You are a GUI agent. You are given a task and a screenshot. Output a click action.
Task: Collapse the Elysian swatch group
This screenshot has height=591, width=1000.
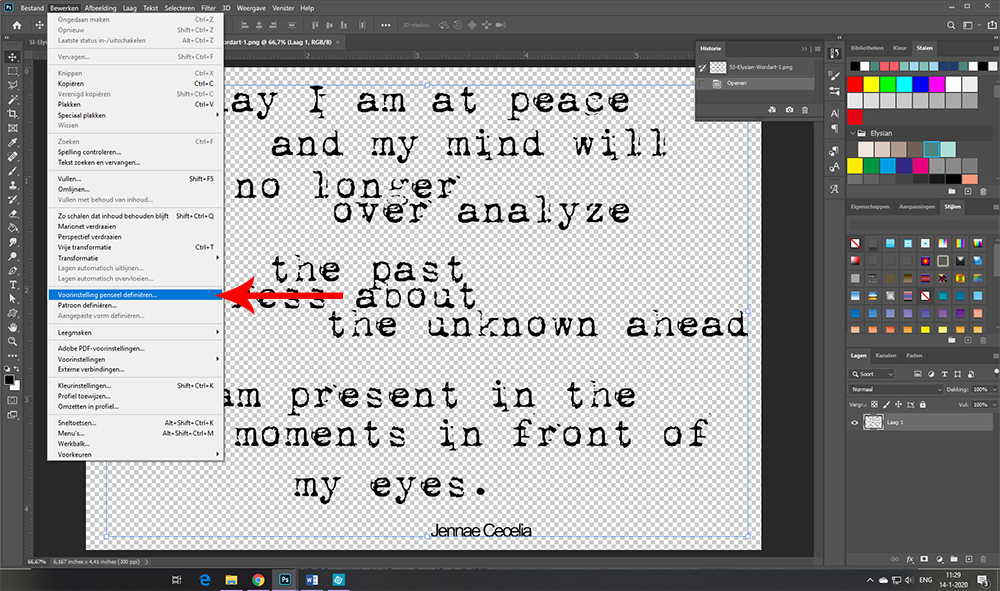click(853, 133)
